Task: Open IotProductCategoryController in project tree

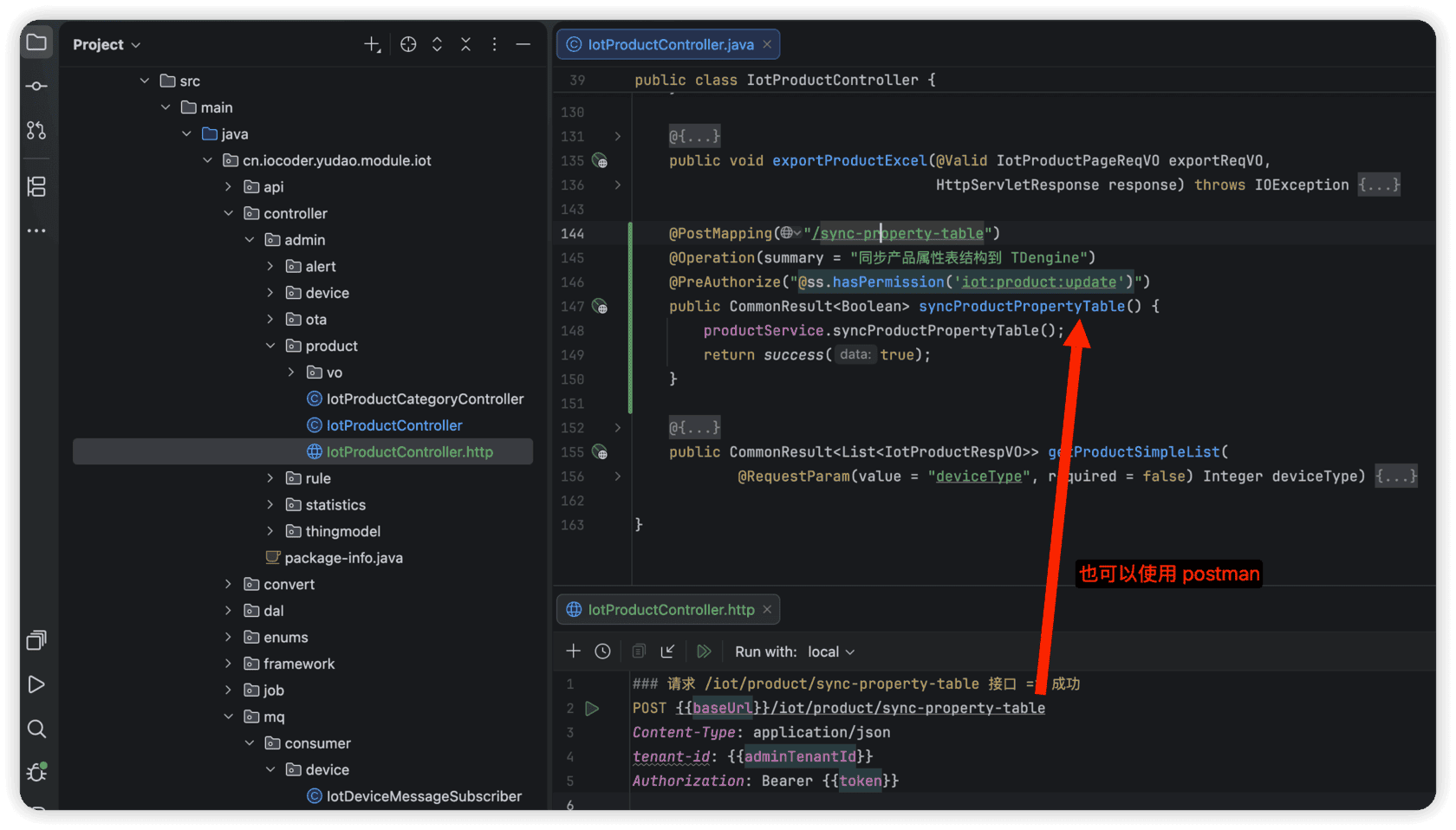Action: pos(425,399)
